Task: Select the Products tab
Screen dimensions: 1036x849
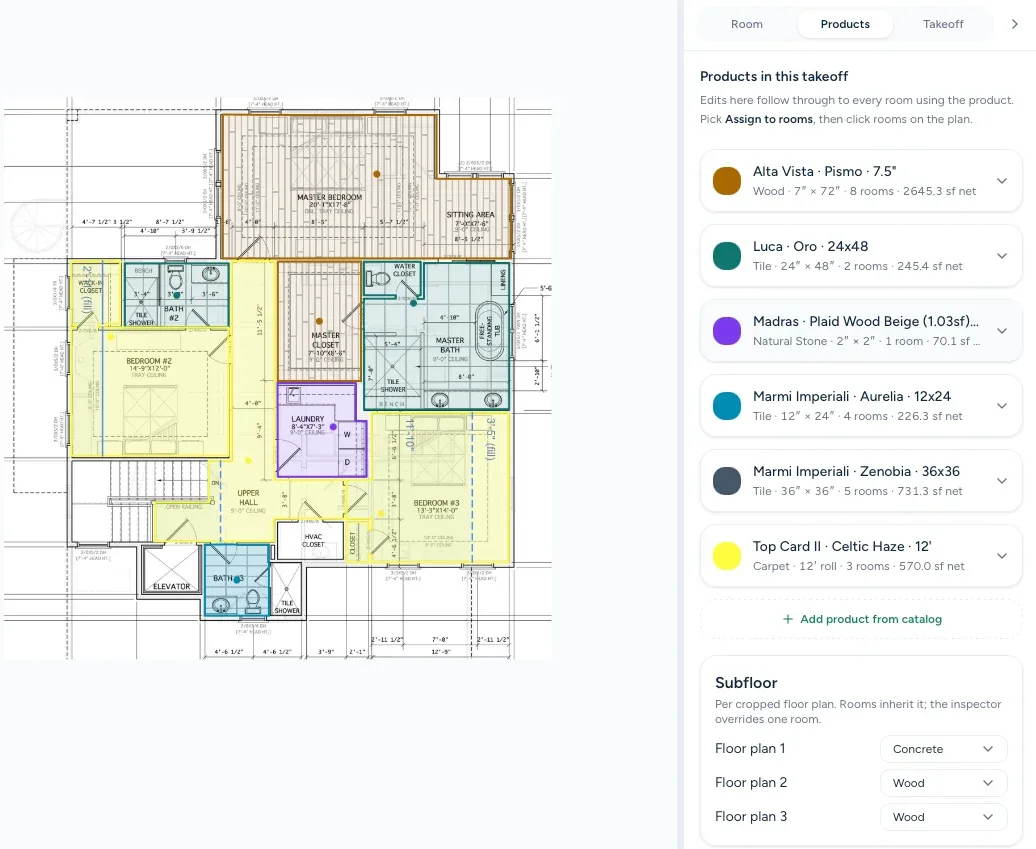Action: [x=845, y=24]
